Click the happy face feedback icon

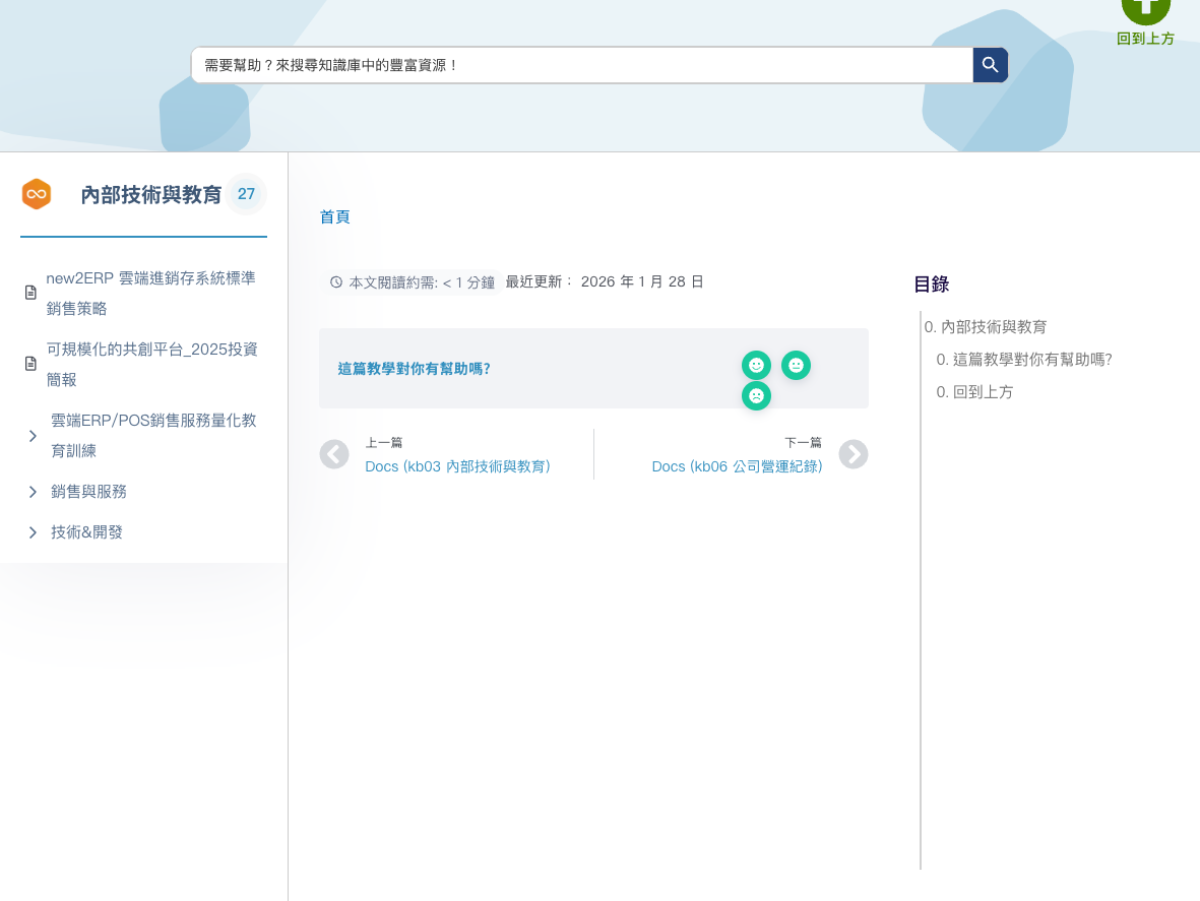(x=756, y=365)
